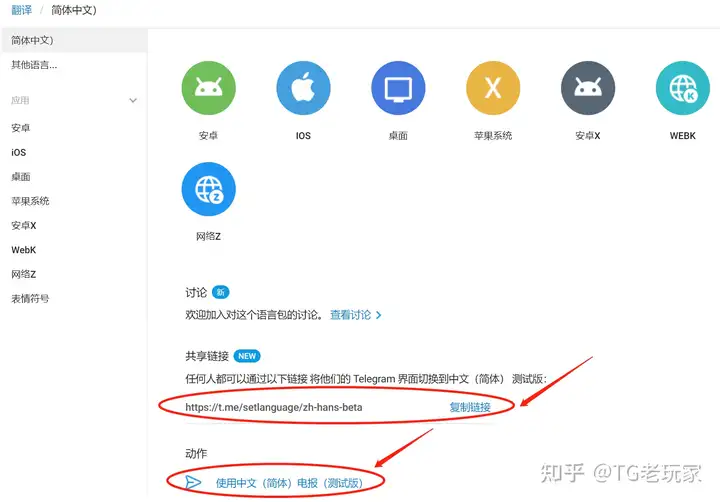Image resolution: width=720 pixels, height=502 pixels.
Task: Open 表情符号 in the sidebar
Action: click(x=30, y=299)
